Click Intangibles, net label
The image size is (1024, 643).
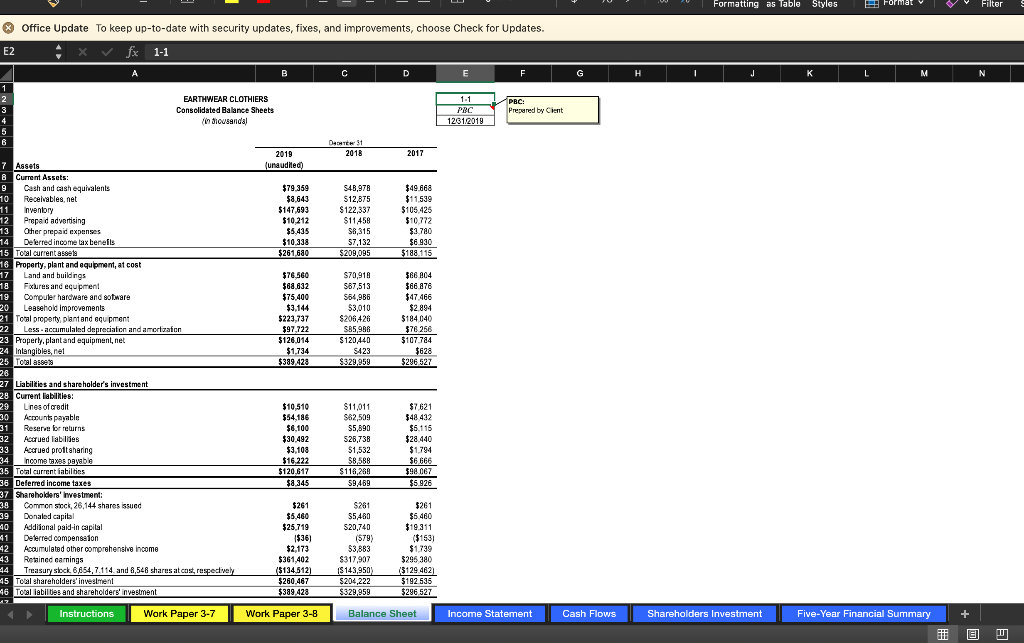tap(40, 351)
